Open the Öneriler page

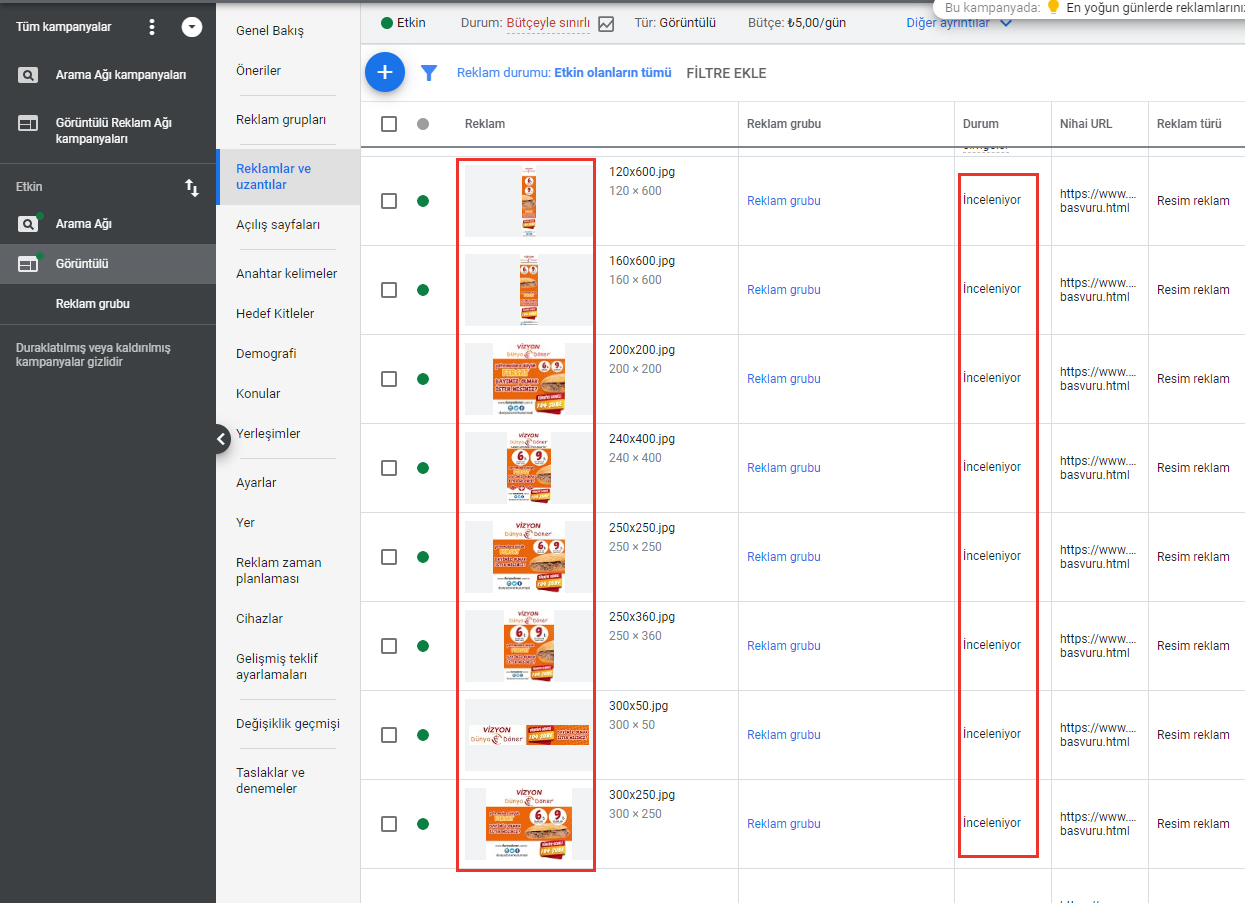pos(258,71)
